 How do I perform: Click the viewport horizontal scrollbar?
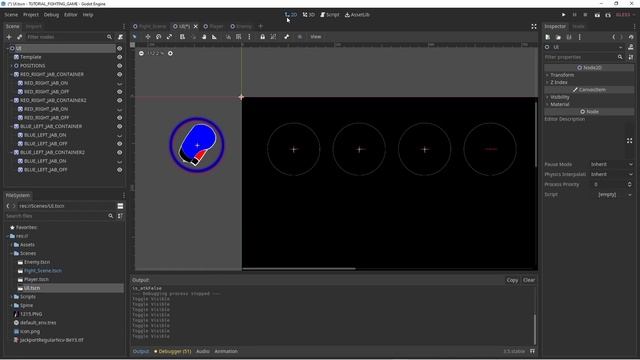pos(299,269)
